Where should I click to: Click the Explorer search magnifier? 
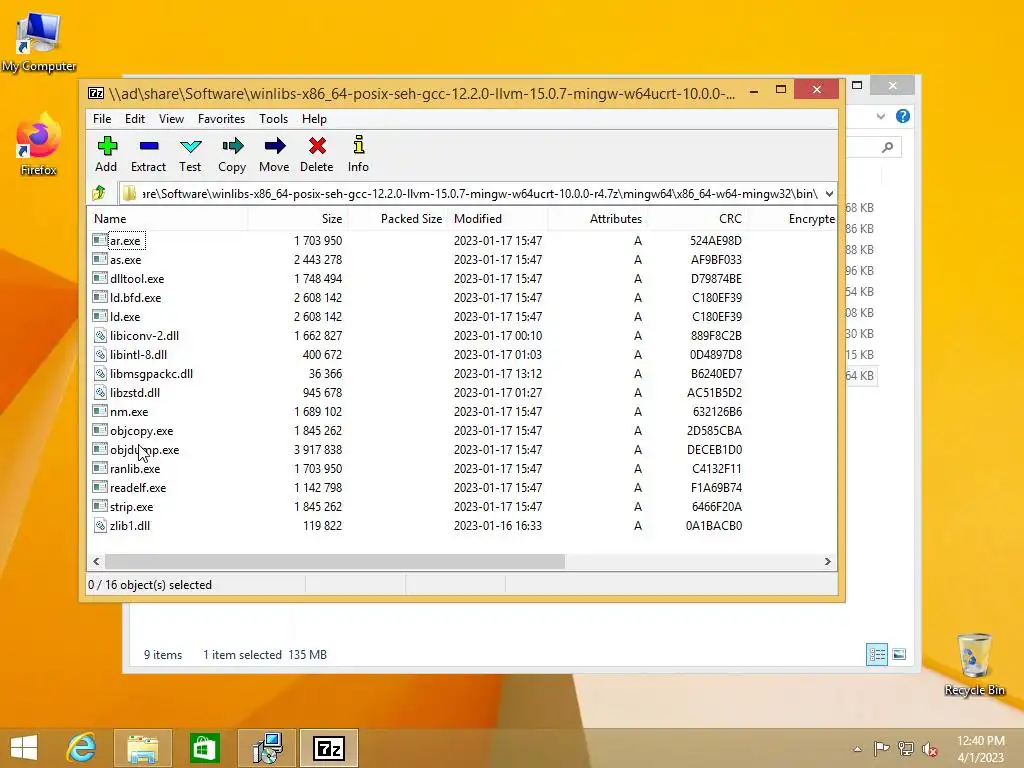[x=887, y=148]
